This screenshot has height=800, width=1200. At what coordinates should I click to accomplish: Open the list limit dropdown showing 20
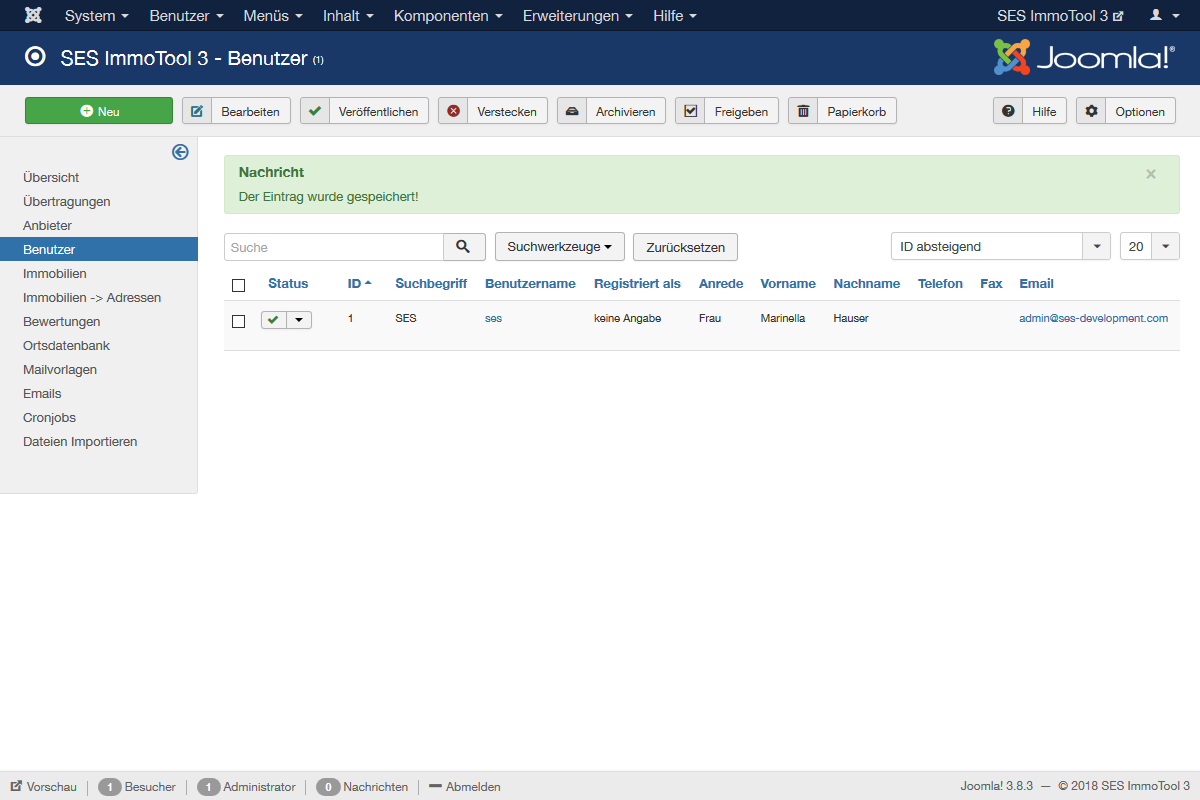[1150, 247]
